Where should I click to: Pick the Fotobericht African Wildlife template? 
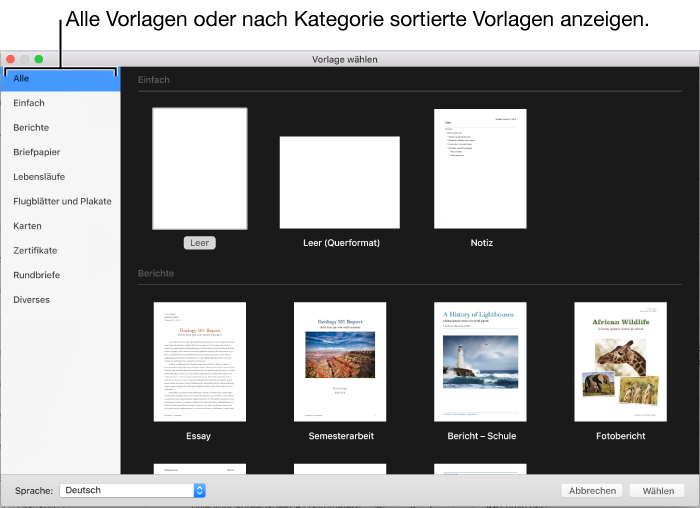620,361
